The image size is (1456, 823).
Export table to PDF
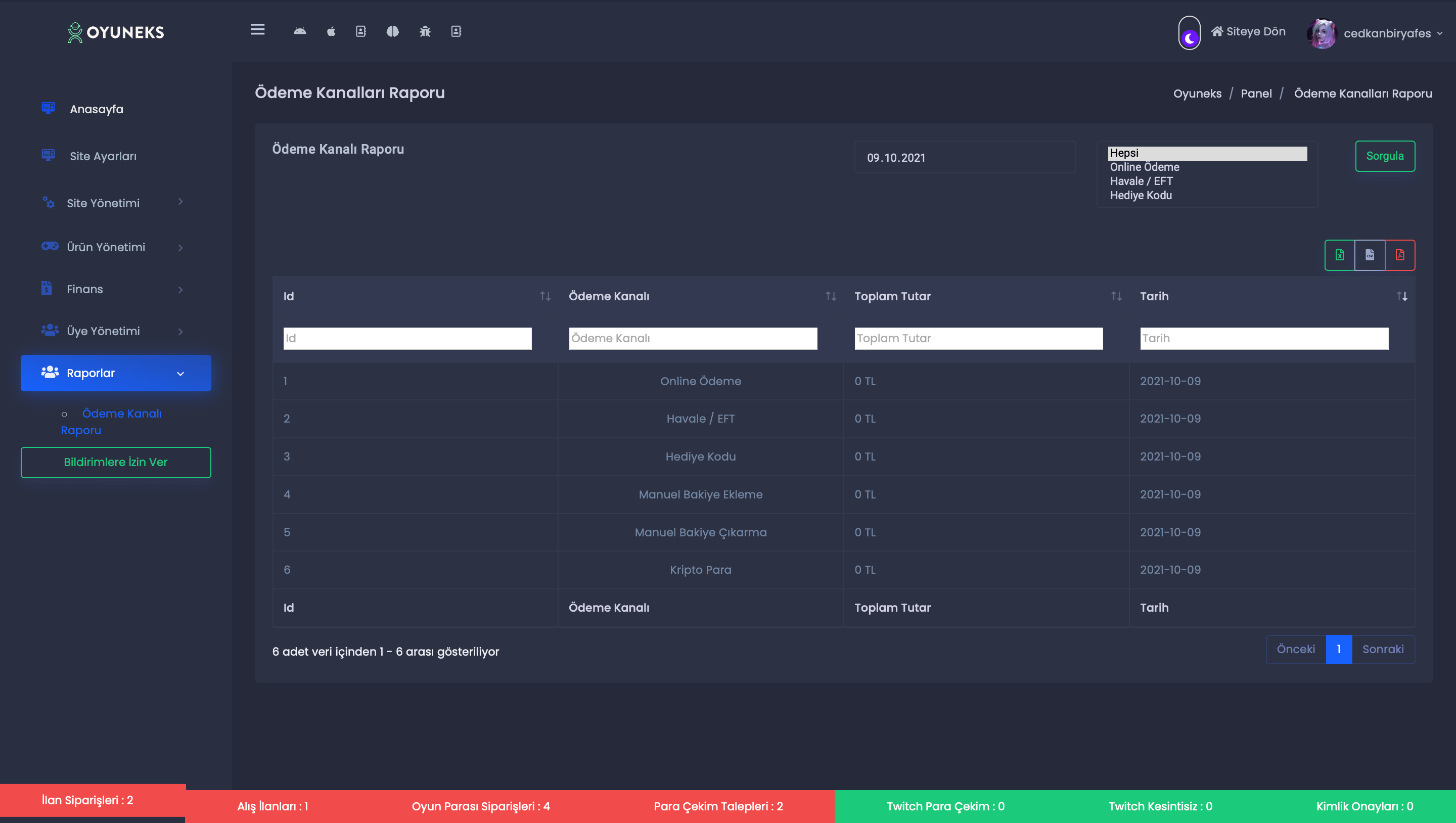point(1400,255)
